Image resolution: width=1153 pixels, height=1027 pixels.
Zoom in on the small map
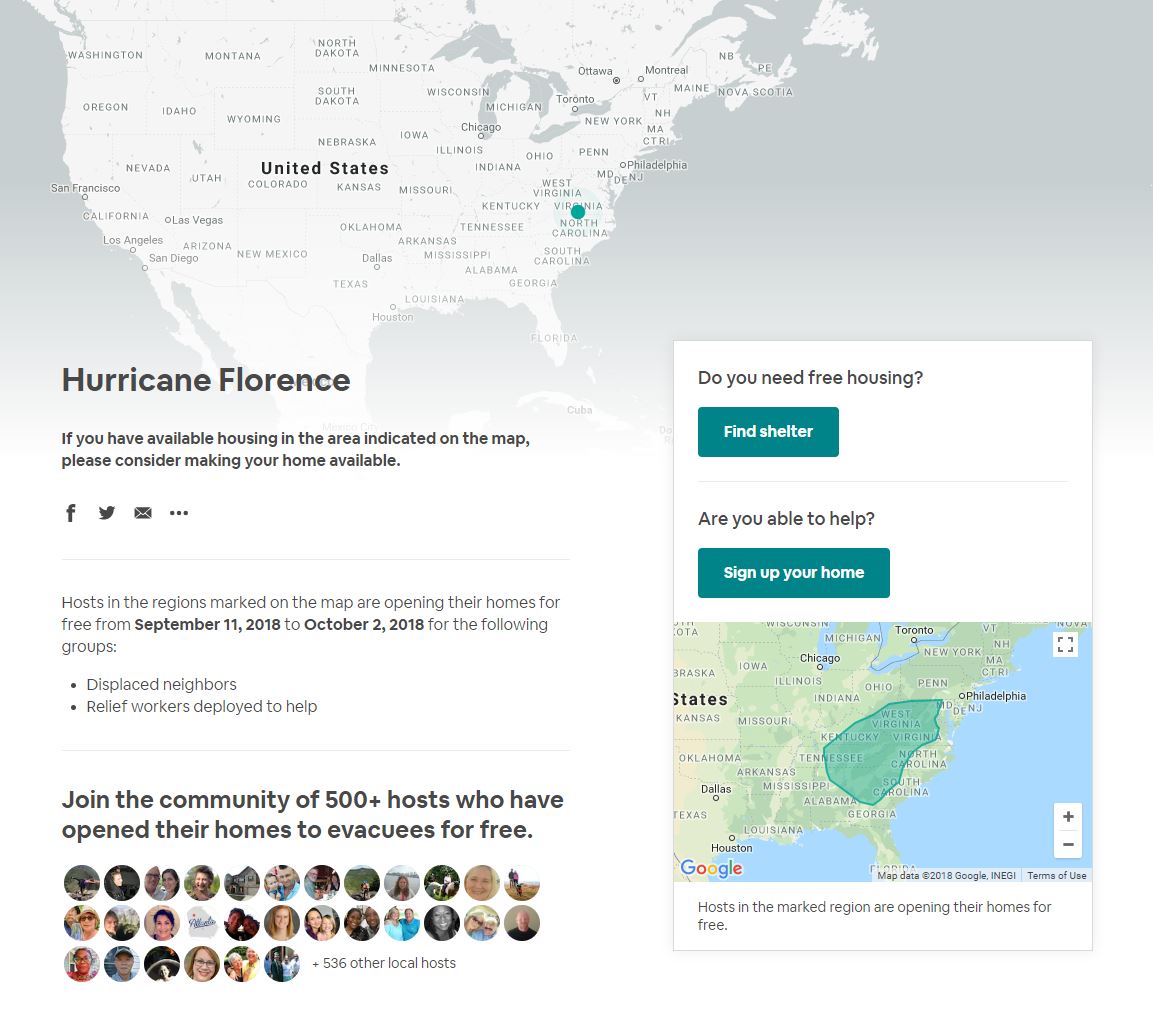pyautogui.click(x=1068, y=816)
